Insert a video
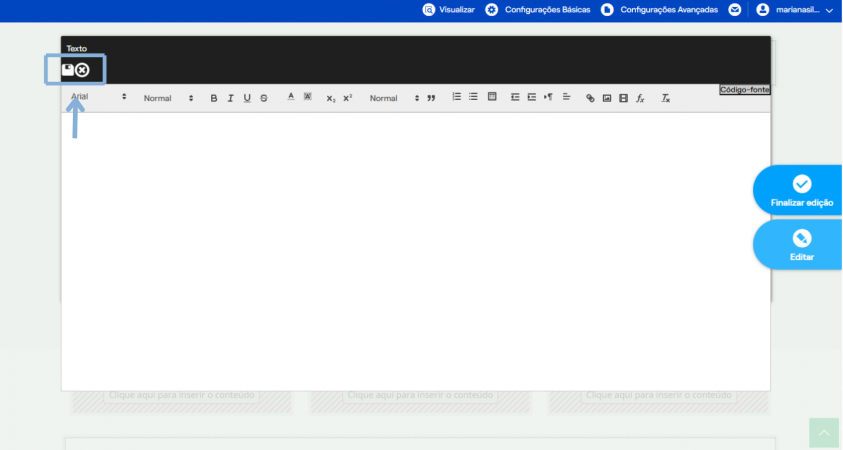Image resolution: width=843 pixels, height=450 pixels. pyautogui.click(x=624, y=98)
